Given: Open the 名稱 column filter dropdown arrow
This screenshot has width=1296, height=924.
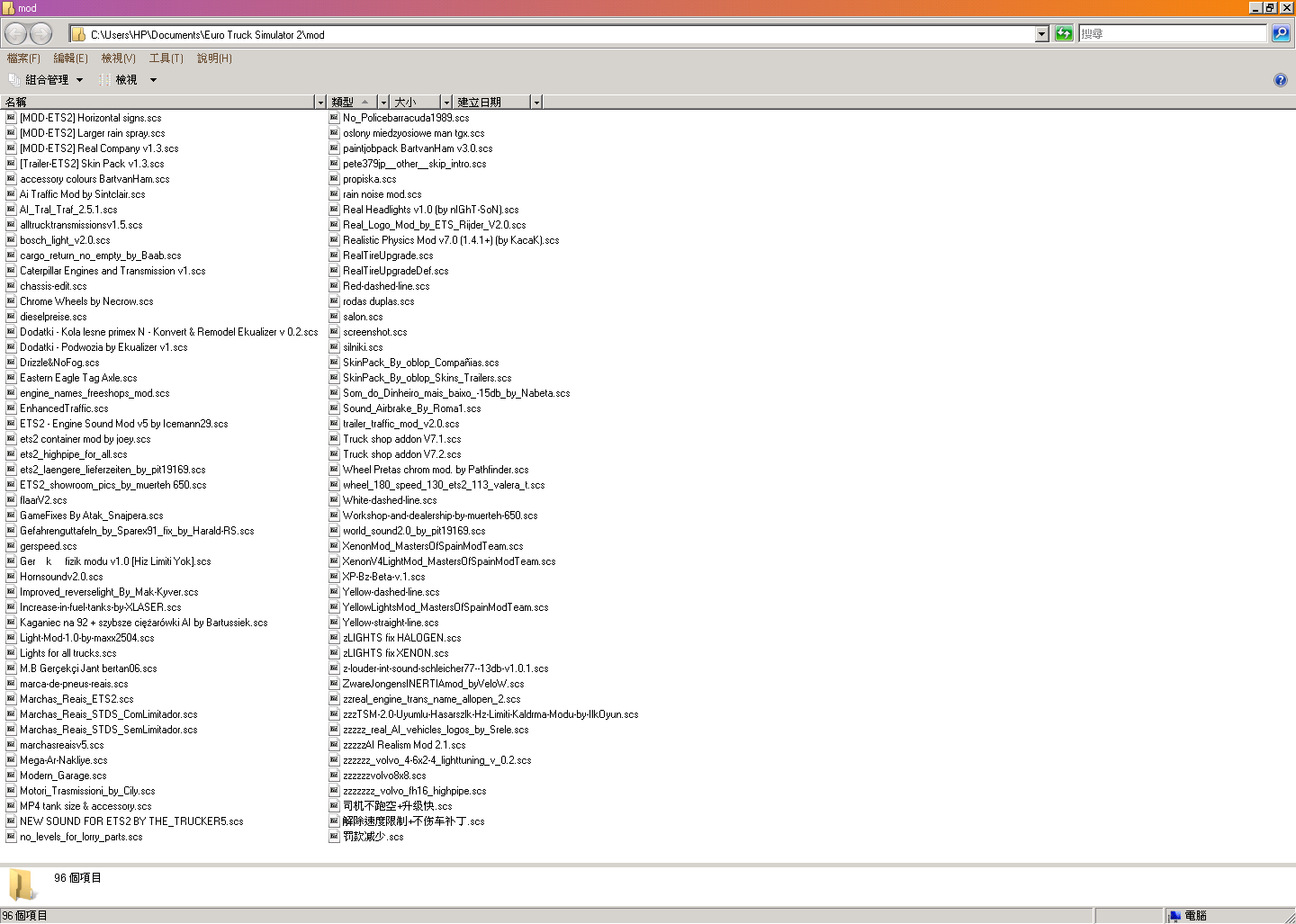Looking at the screenshot, I should point(319,103).
